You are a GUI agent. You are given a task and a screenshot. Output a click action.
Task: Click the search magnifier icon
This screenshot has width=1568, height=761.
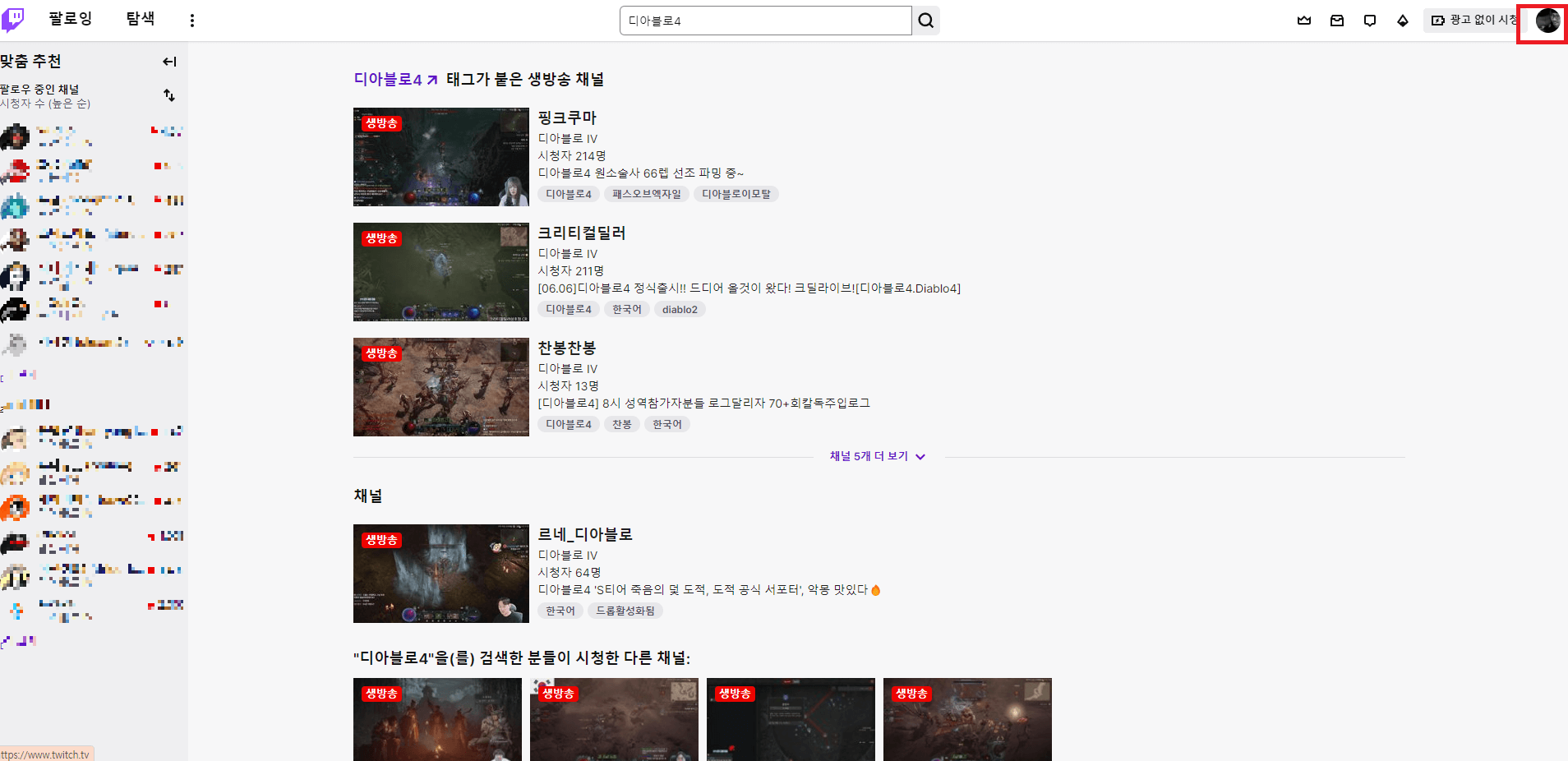coord(925,21)
